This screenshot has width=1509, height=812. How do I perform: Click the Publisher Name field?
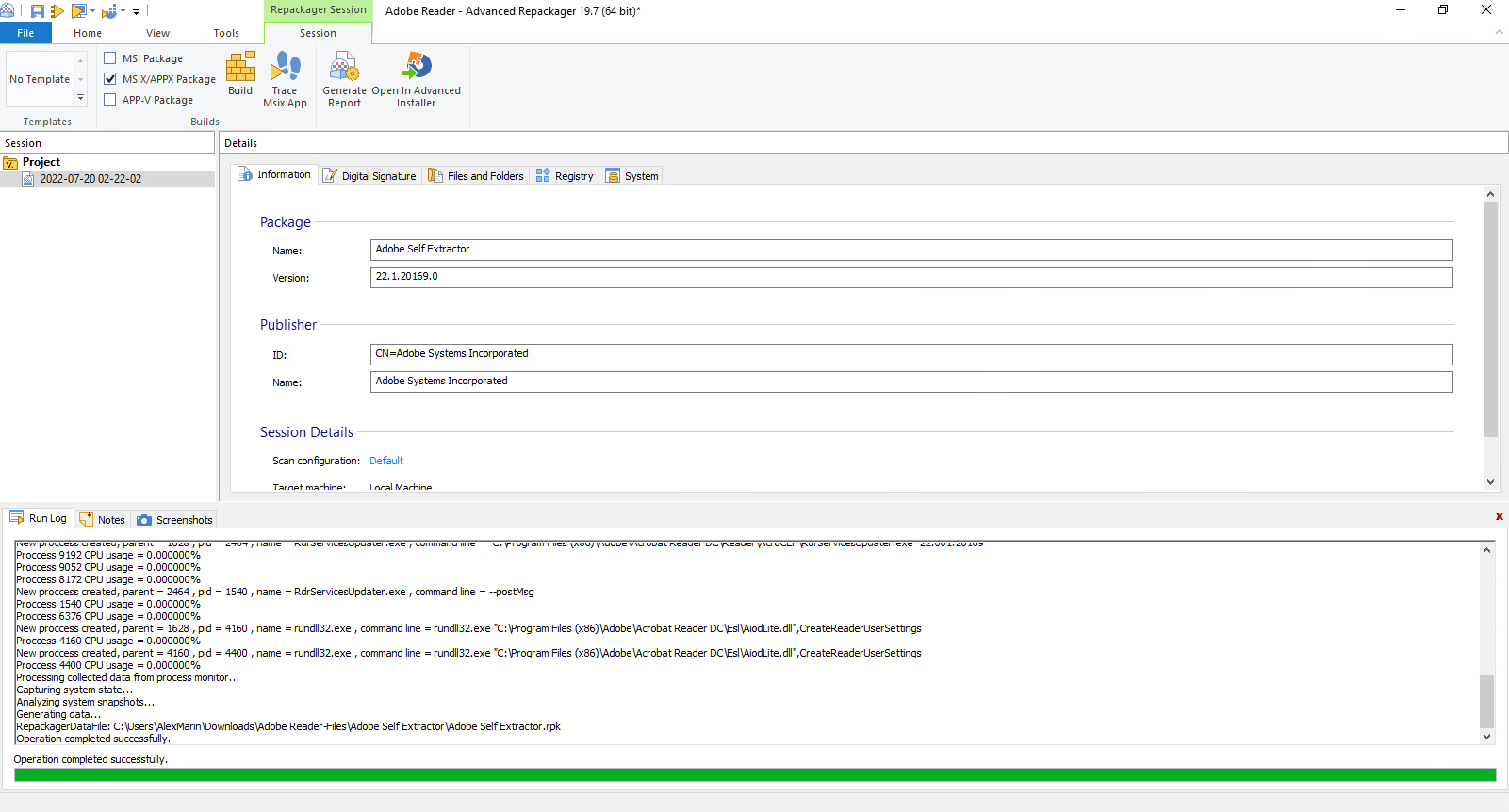point(911,382)
